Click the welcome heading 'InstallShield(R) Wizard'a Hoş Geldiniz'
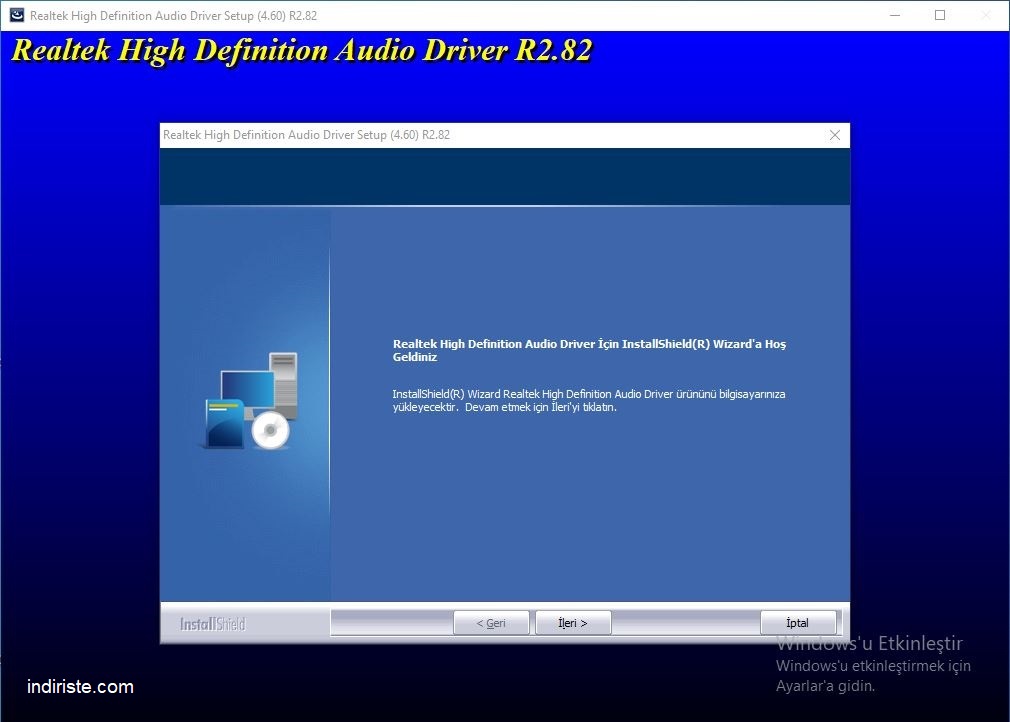The image size is (1010, 722). 589,350
